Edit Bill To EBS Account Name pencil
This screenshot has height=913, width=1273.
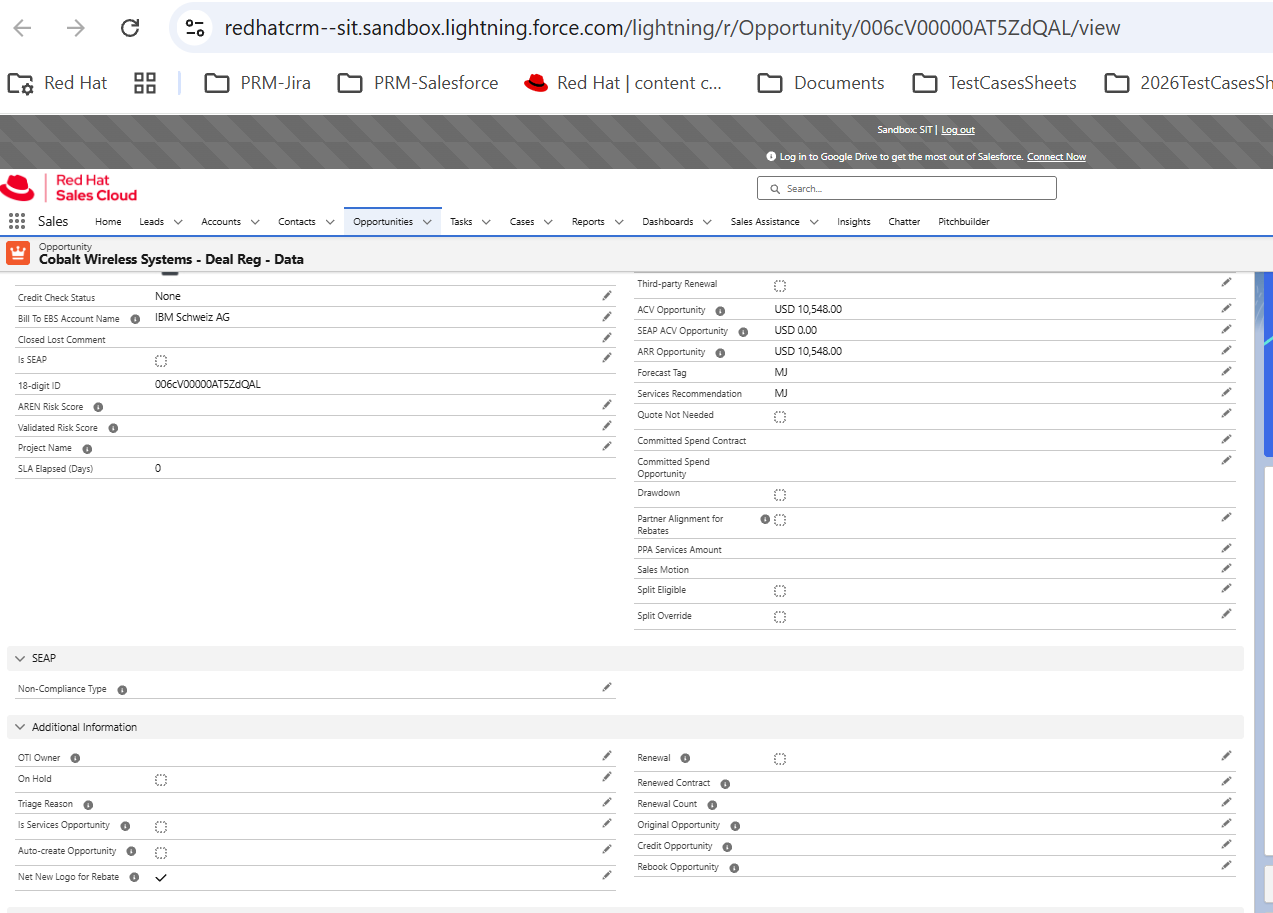tap(607, 317)
